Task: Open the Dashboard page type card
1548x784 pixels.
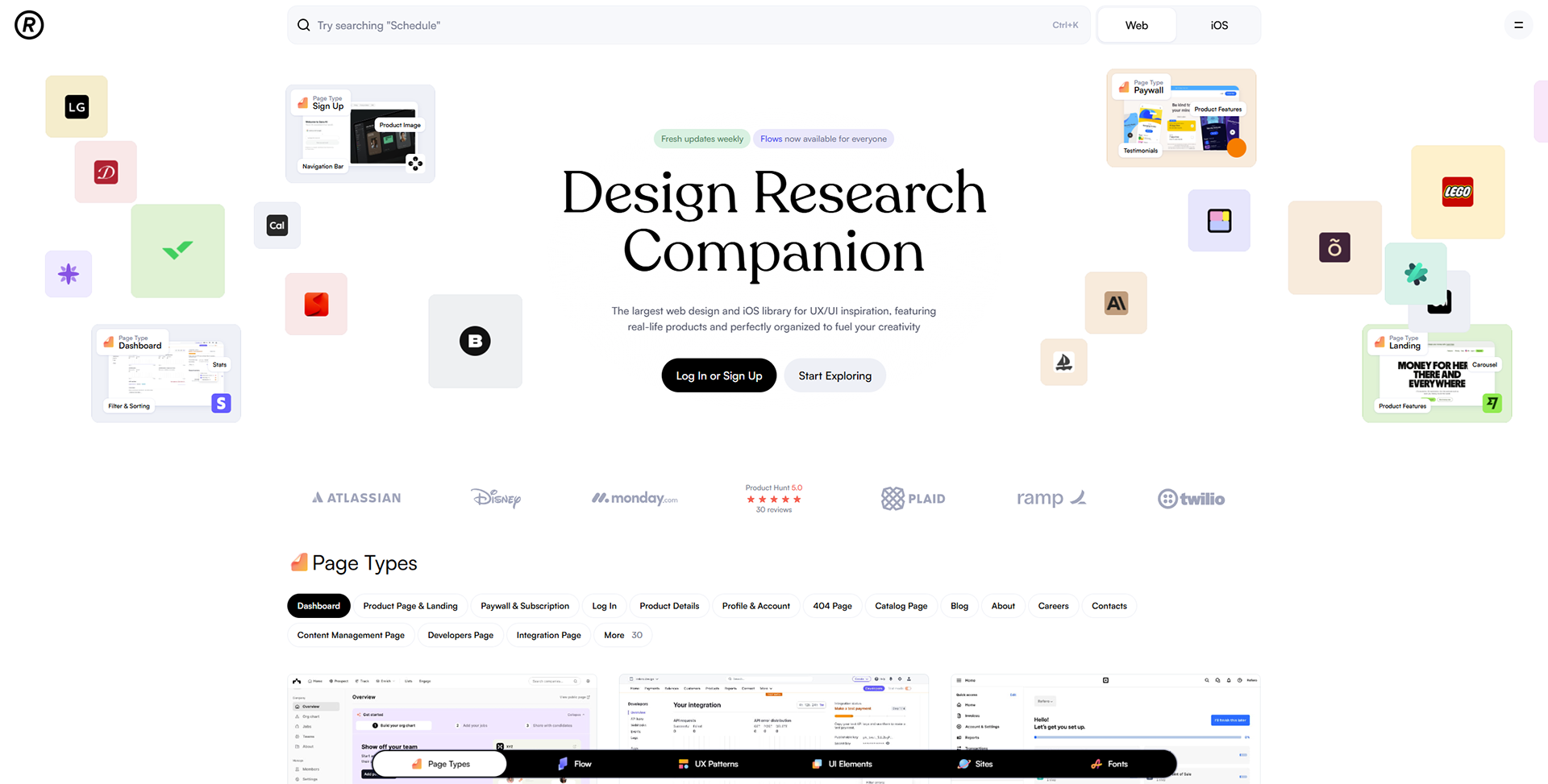Action: point(166,373)
